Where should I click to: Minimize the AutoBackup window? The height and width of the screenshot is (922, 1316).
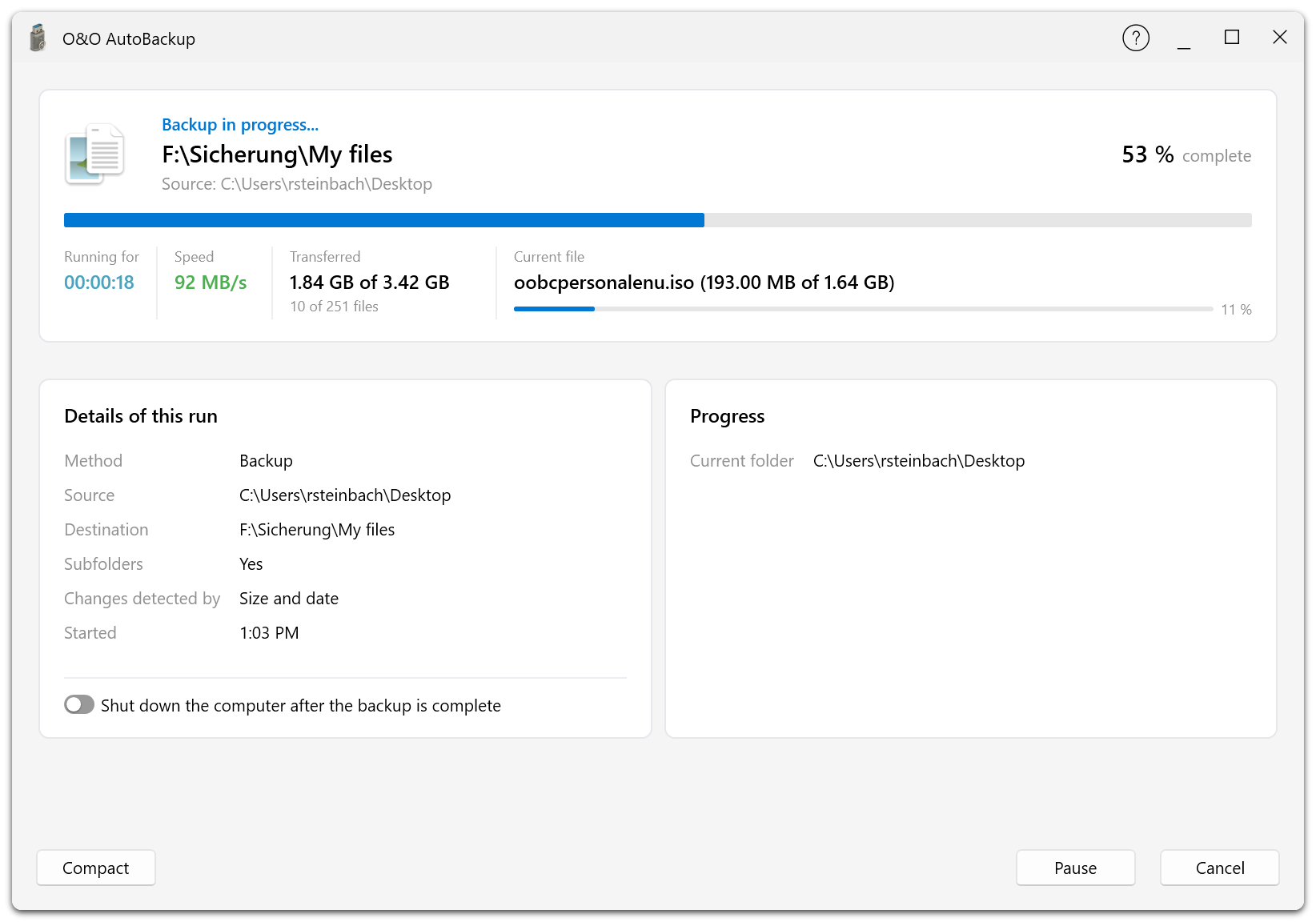(1183, 38)
